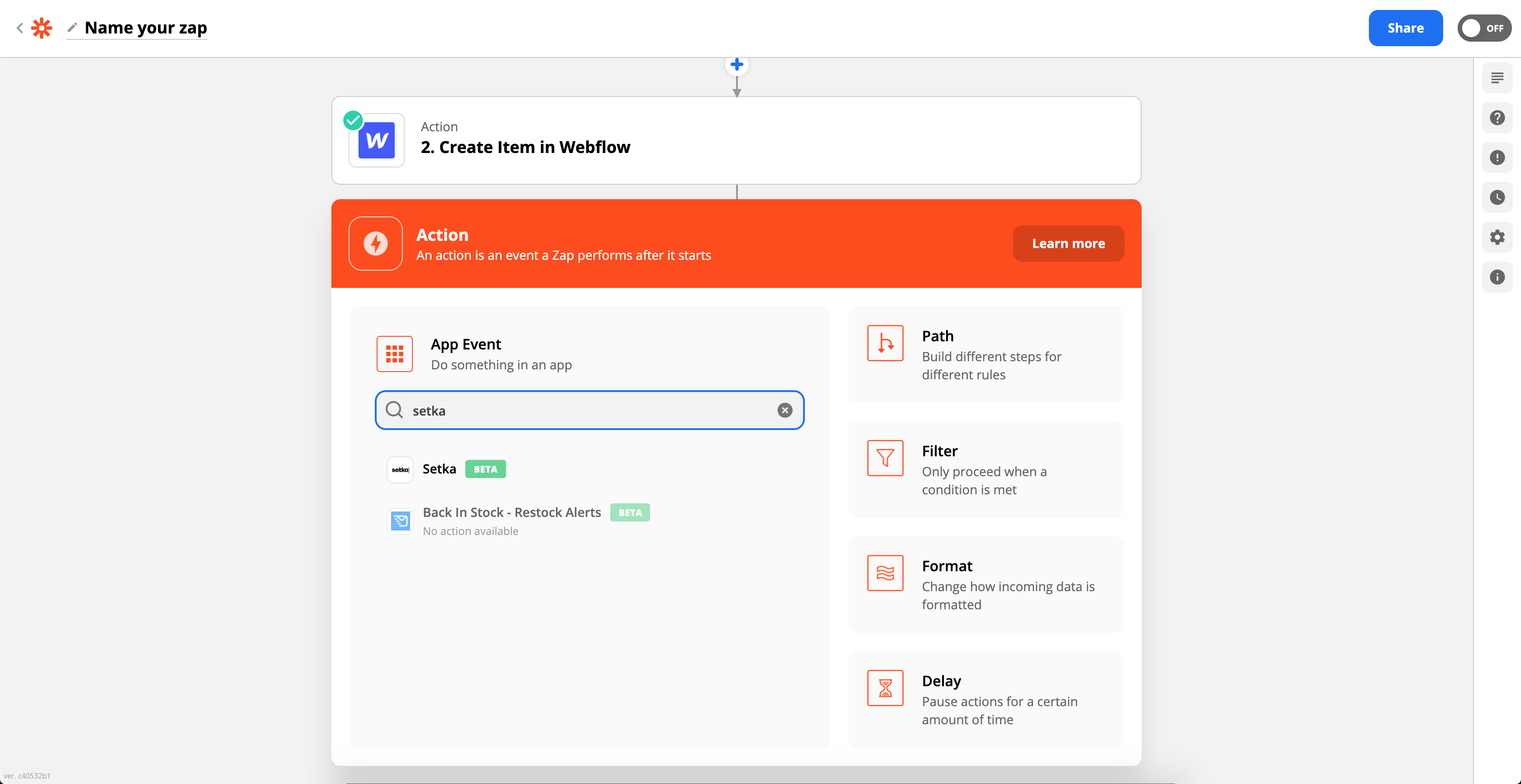Click Learn more in the Action banner
The height and width of the screenshot is (784, 1521).
(1068, 243)
